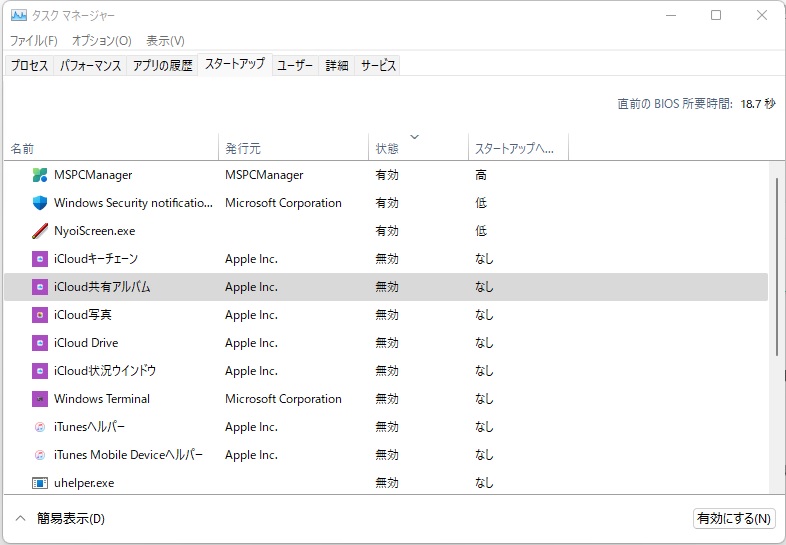This screenshot has width=786, height=545.
Task: Click the iCloud Drive icon
Action: point(40,343)
